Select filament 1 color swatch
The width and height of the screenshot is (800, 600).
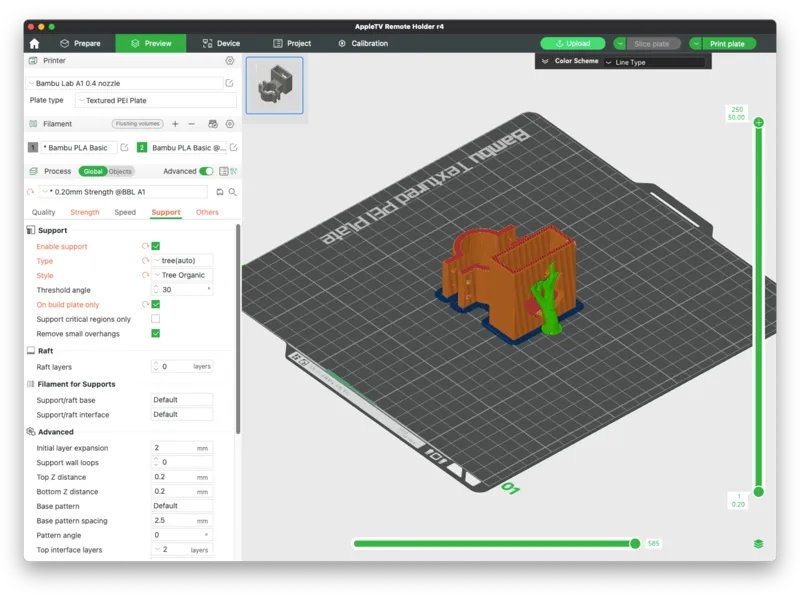33,147
